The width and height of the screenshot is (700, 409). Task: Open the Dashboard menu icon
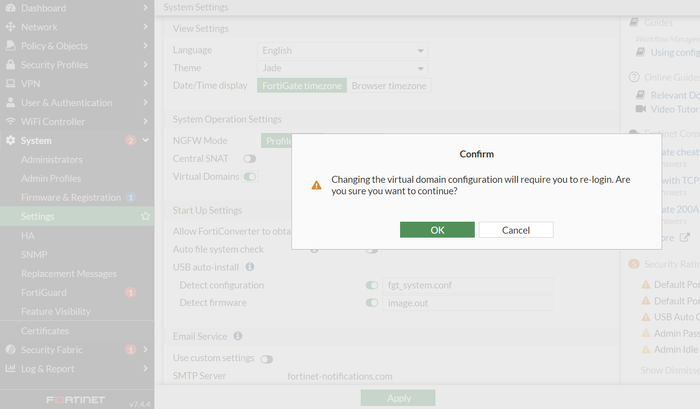point(10,8)
